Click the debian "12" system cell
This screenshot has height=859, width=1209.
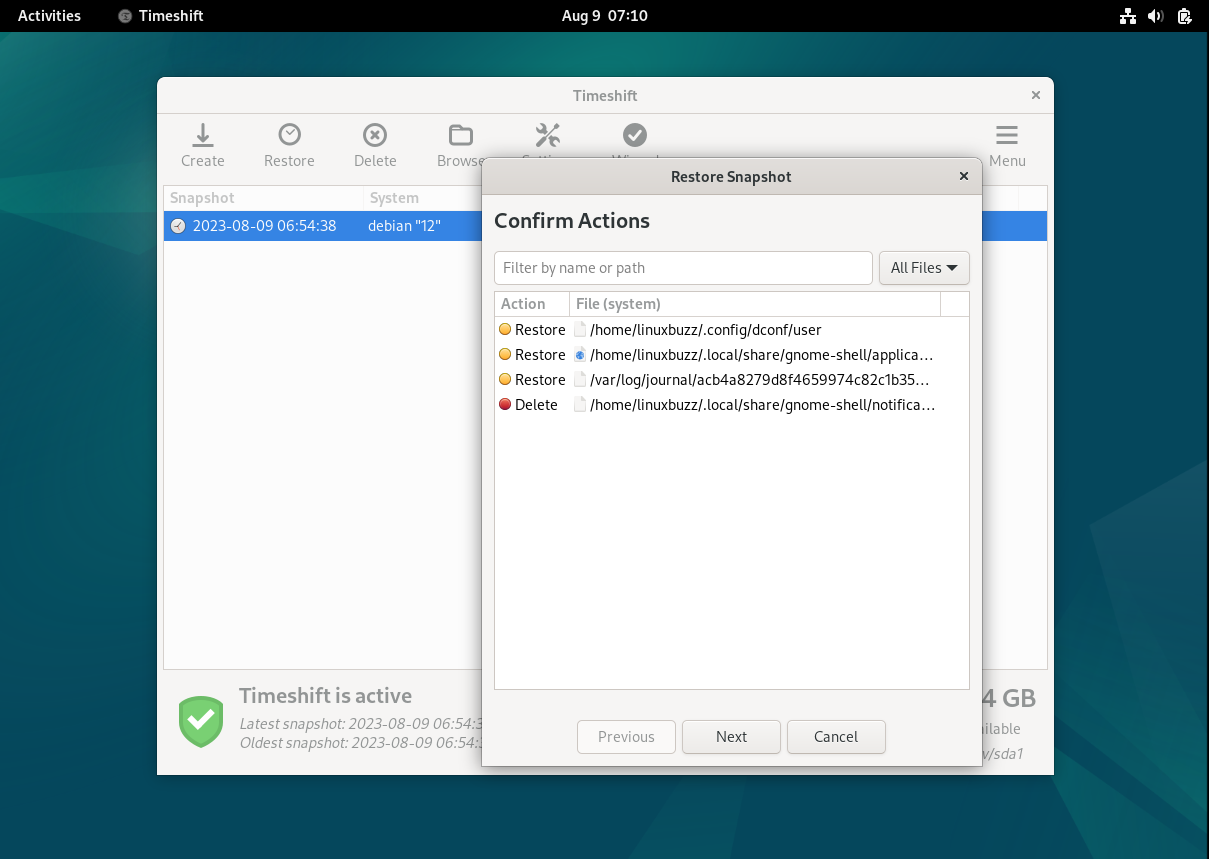point(404,226)
